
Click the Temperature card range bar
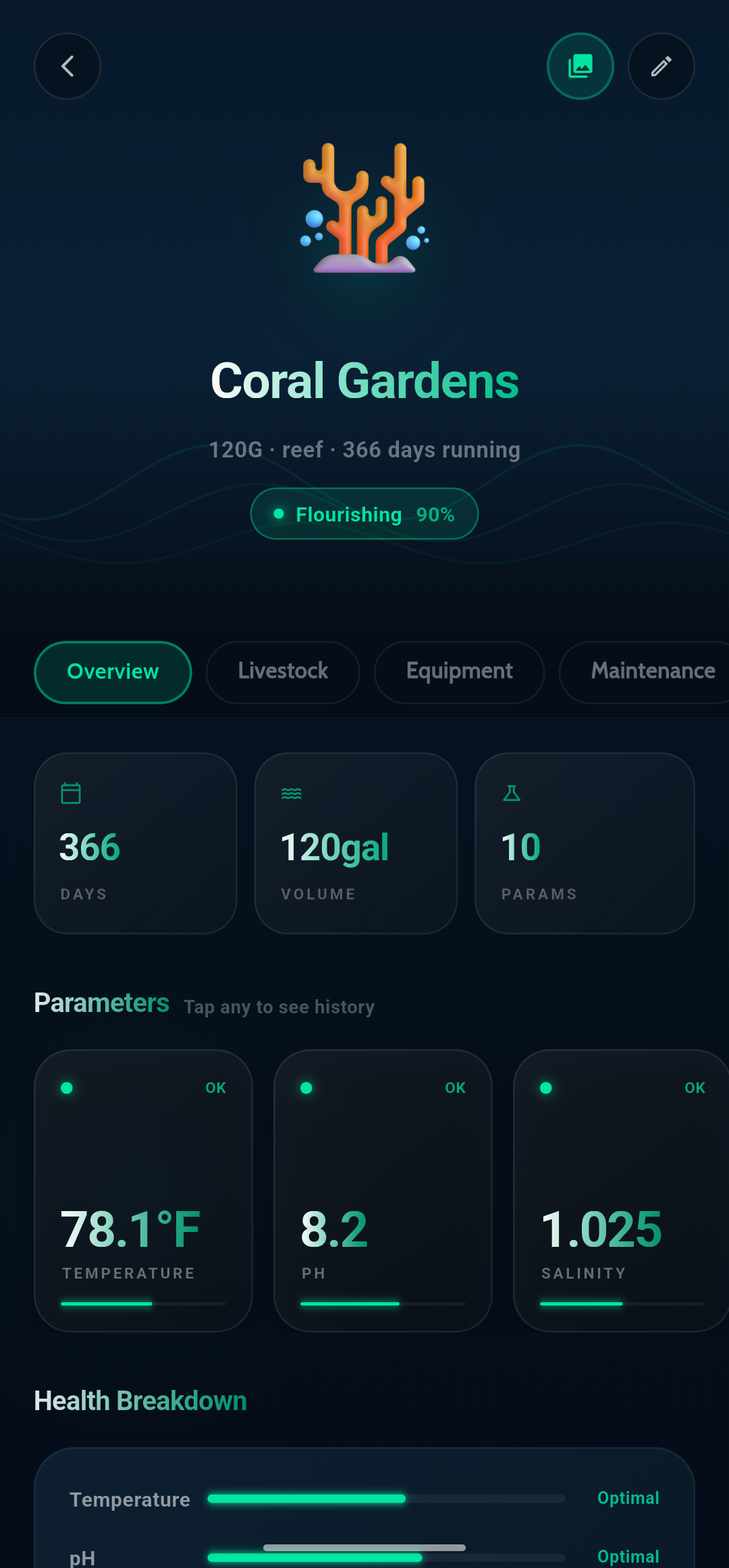coord(143,1304)
